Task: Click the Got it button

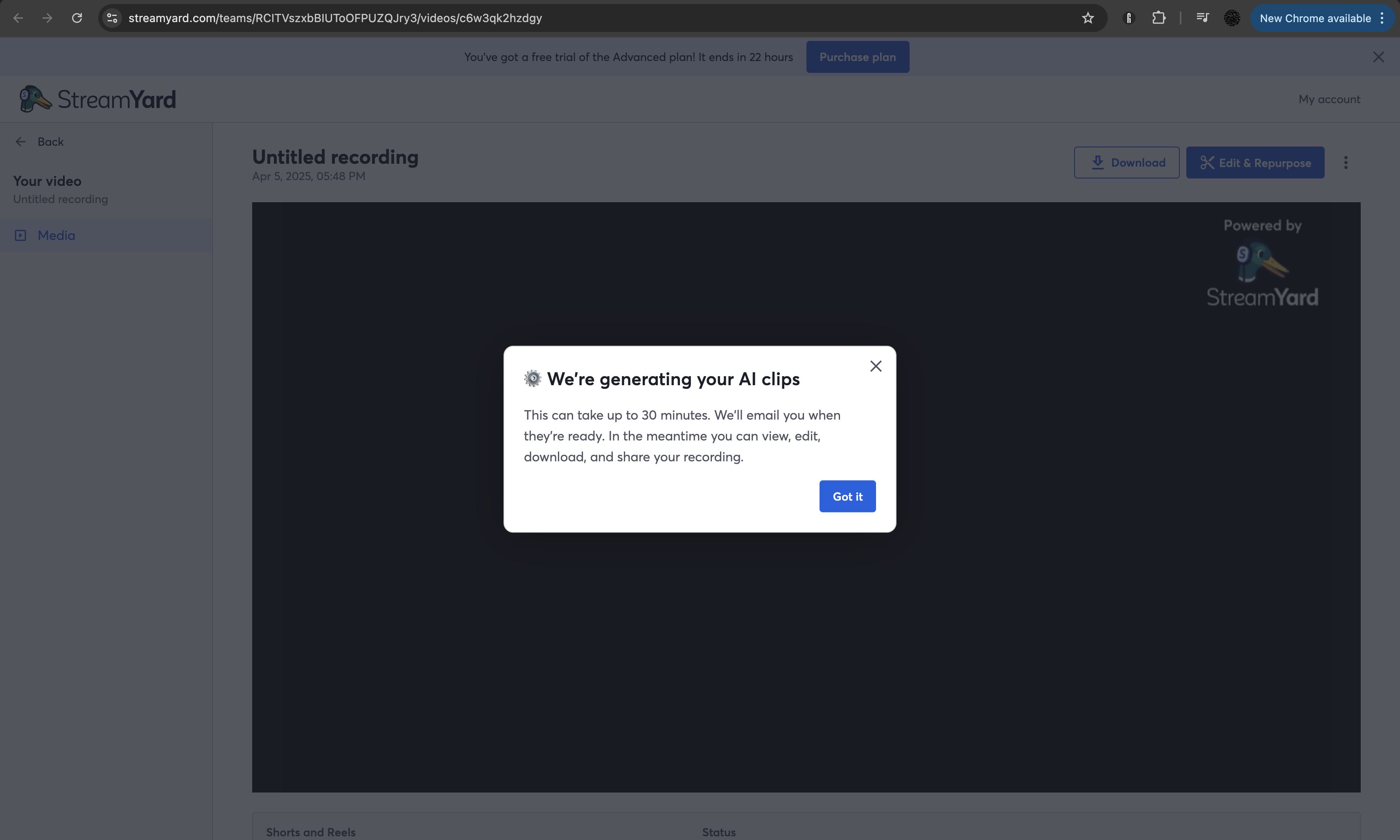Action: point(847,497)
